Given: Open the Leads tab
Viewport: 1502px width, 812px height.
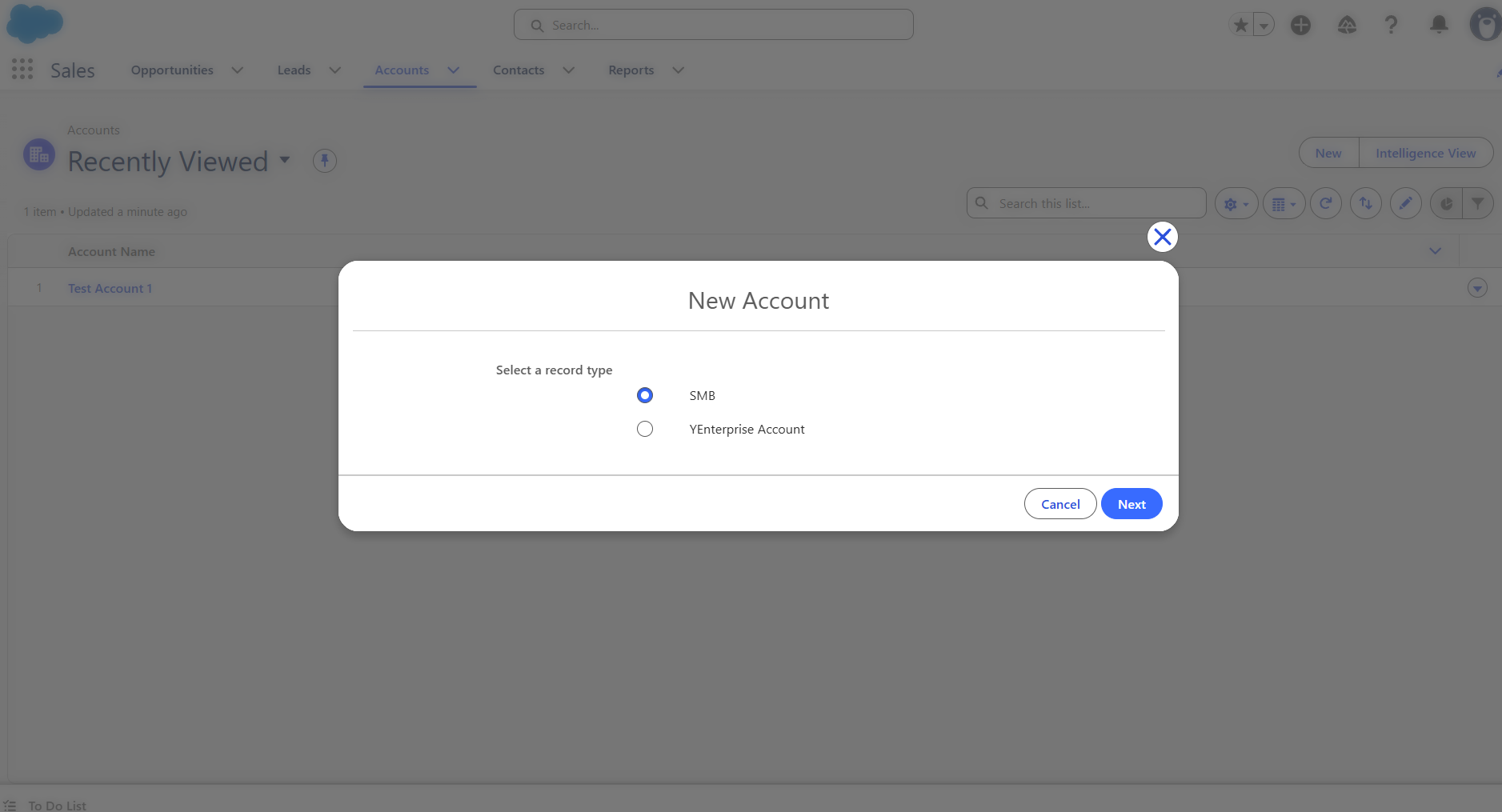Looking at the screenshot, I should pos(294,70).
